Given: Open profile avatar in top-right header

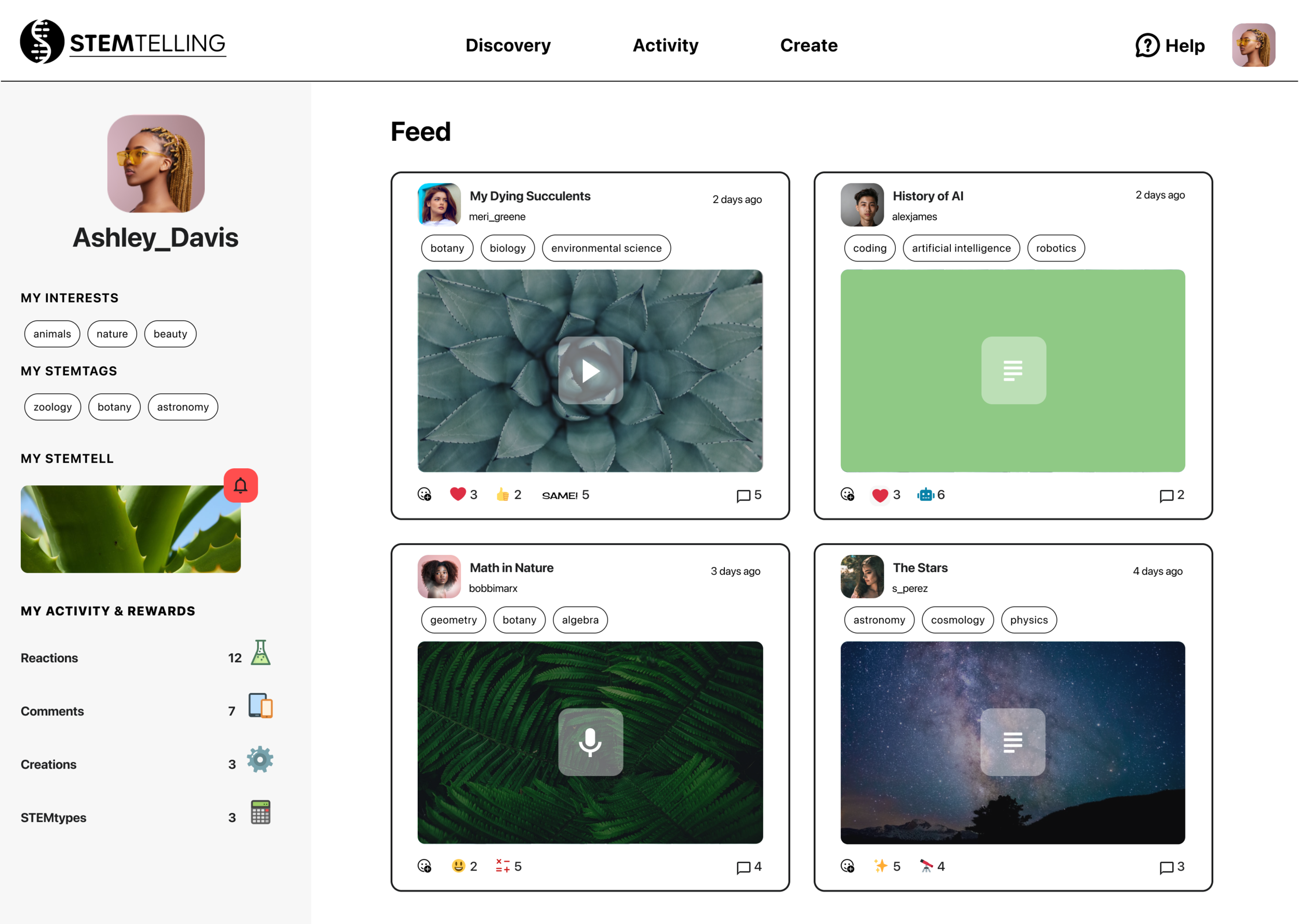Looking at the screenshot, I should click(1253, 45).
